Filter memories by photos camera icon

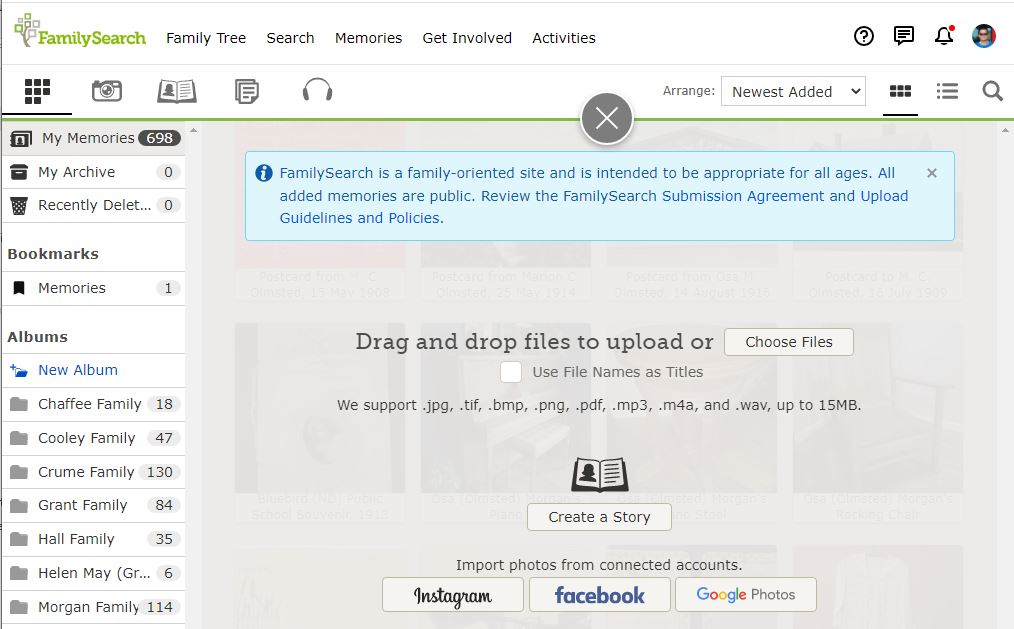tap(107, 91)
